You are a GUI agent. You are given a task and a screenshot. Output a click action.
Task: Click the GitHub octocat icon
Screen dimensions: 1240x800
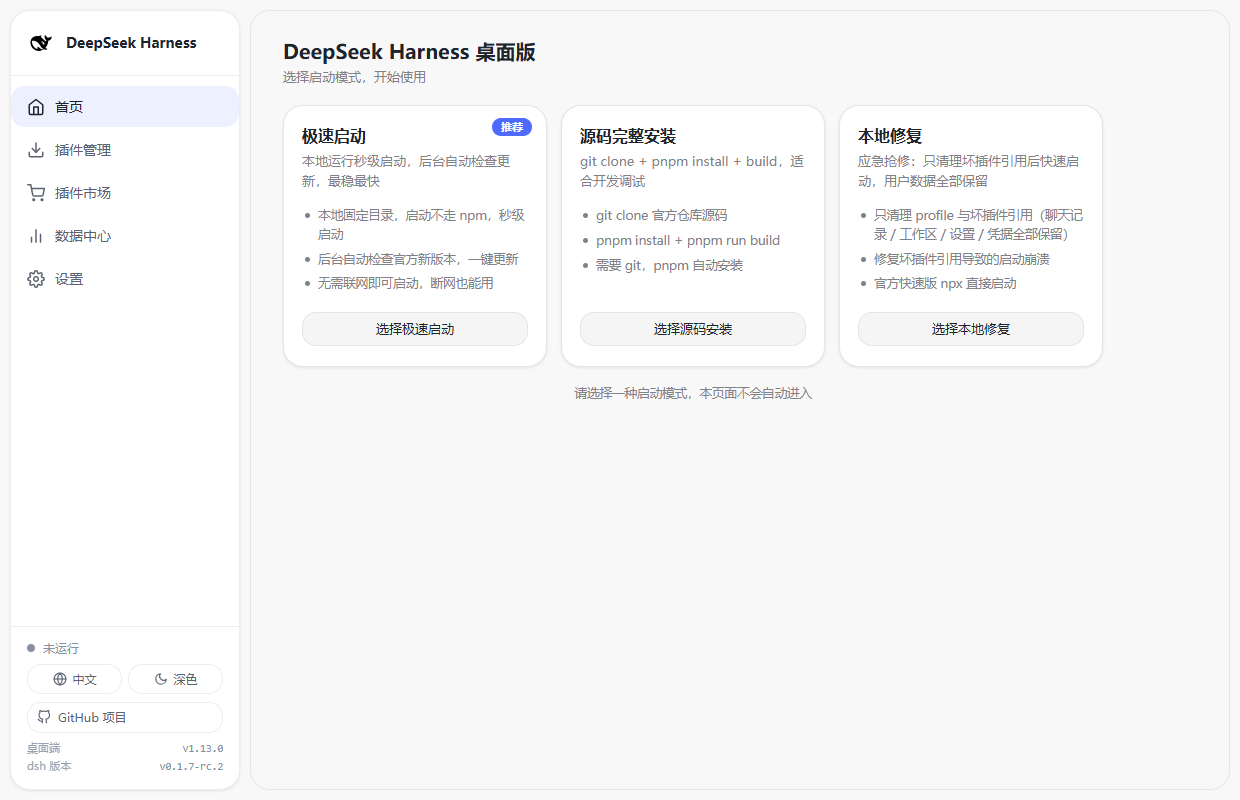pos(44,717)
